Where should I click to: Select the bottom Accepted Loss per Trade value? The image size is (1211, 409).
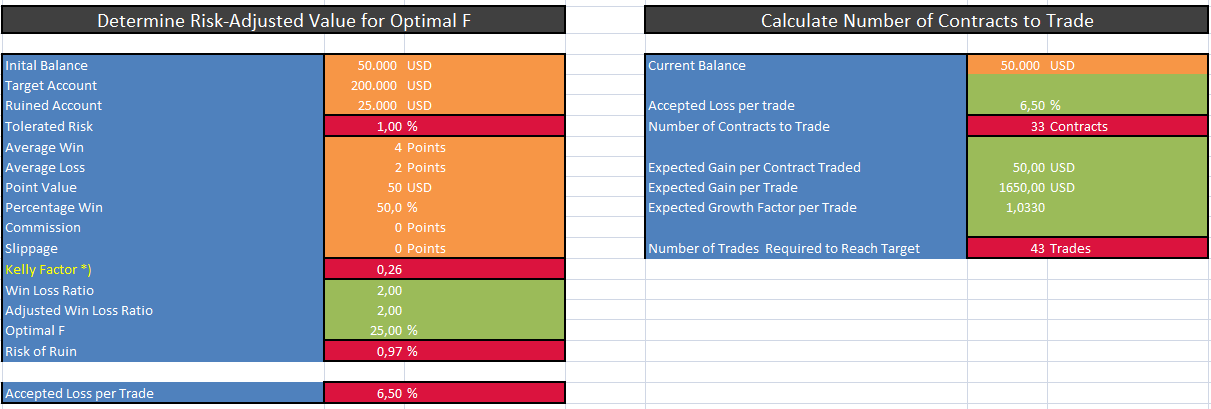pyautogui.click(x=444, y=393)
